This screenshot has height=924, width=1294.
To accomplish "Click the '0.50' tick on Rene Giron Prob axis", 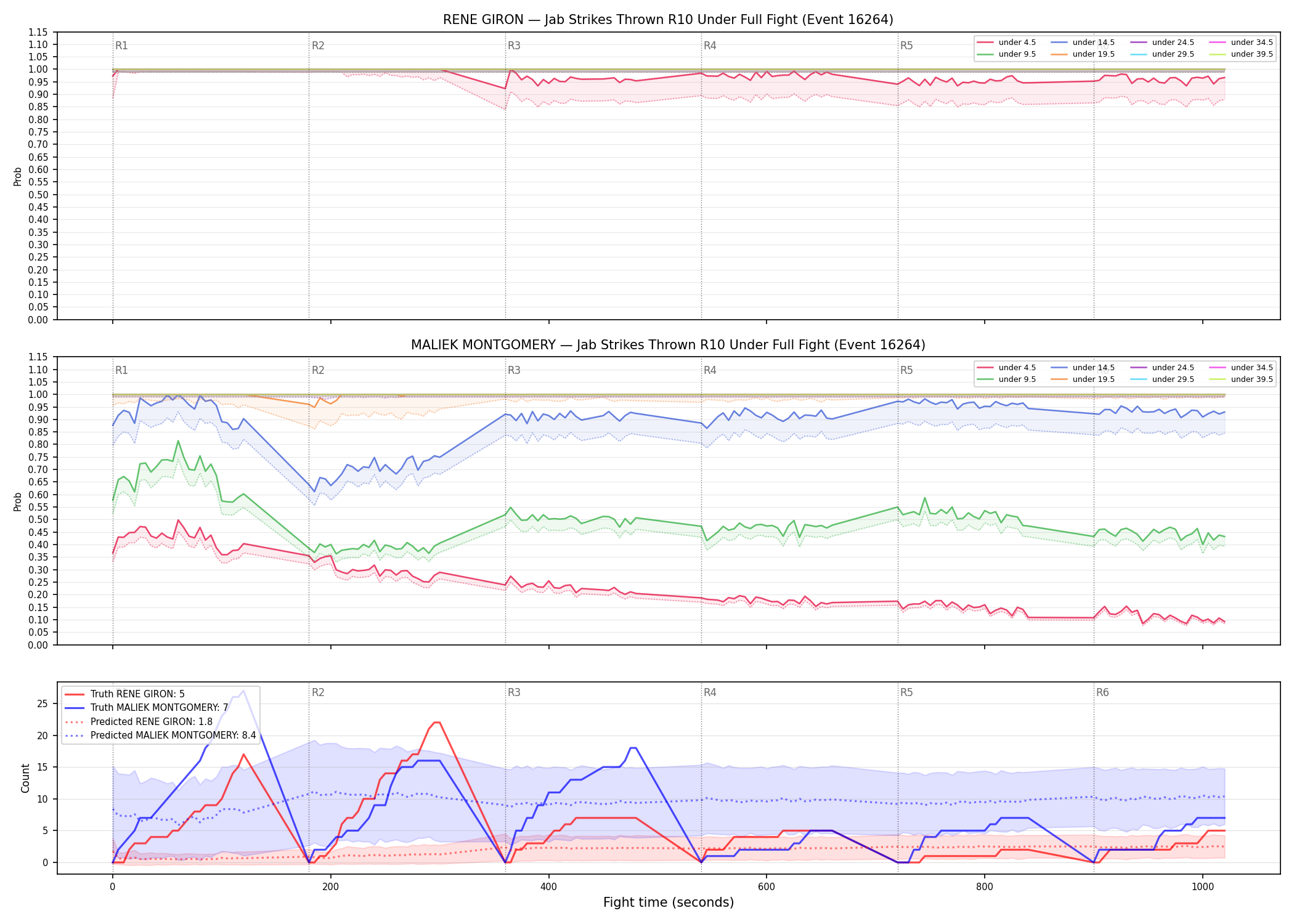I will coord(38,195).
